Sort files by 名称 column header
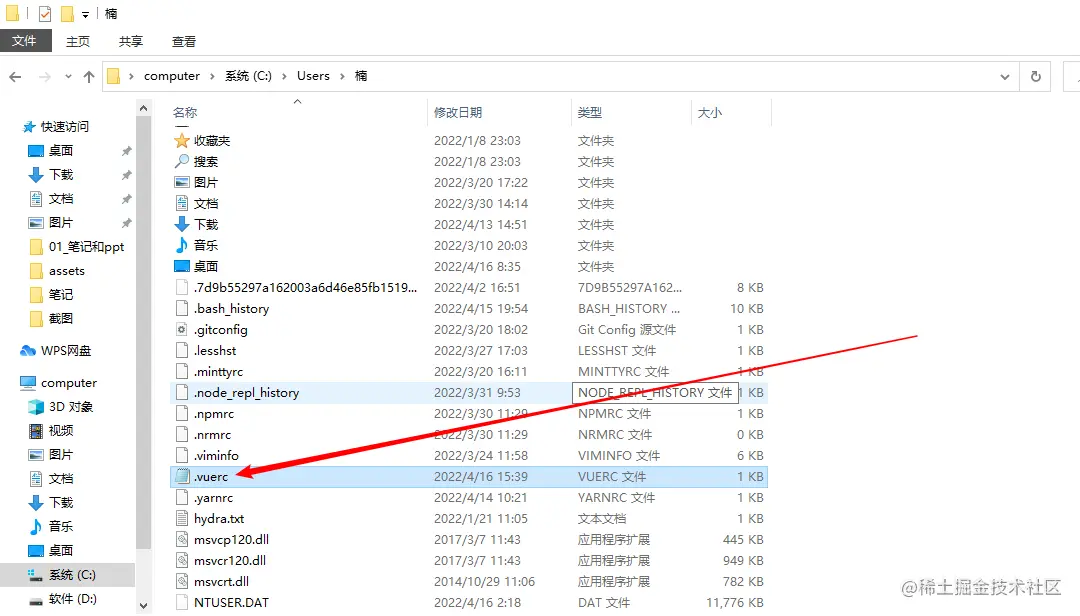Image resolution: width=1080 pixels, height=616 pixels. [185, 112]
